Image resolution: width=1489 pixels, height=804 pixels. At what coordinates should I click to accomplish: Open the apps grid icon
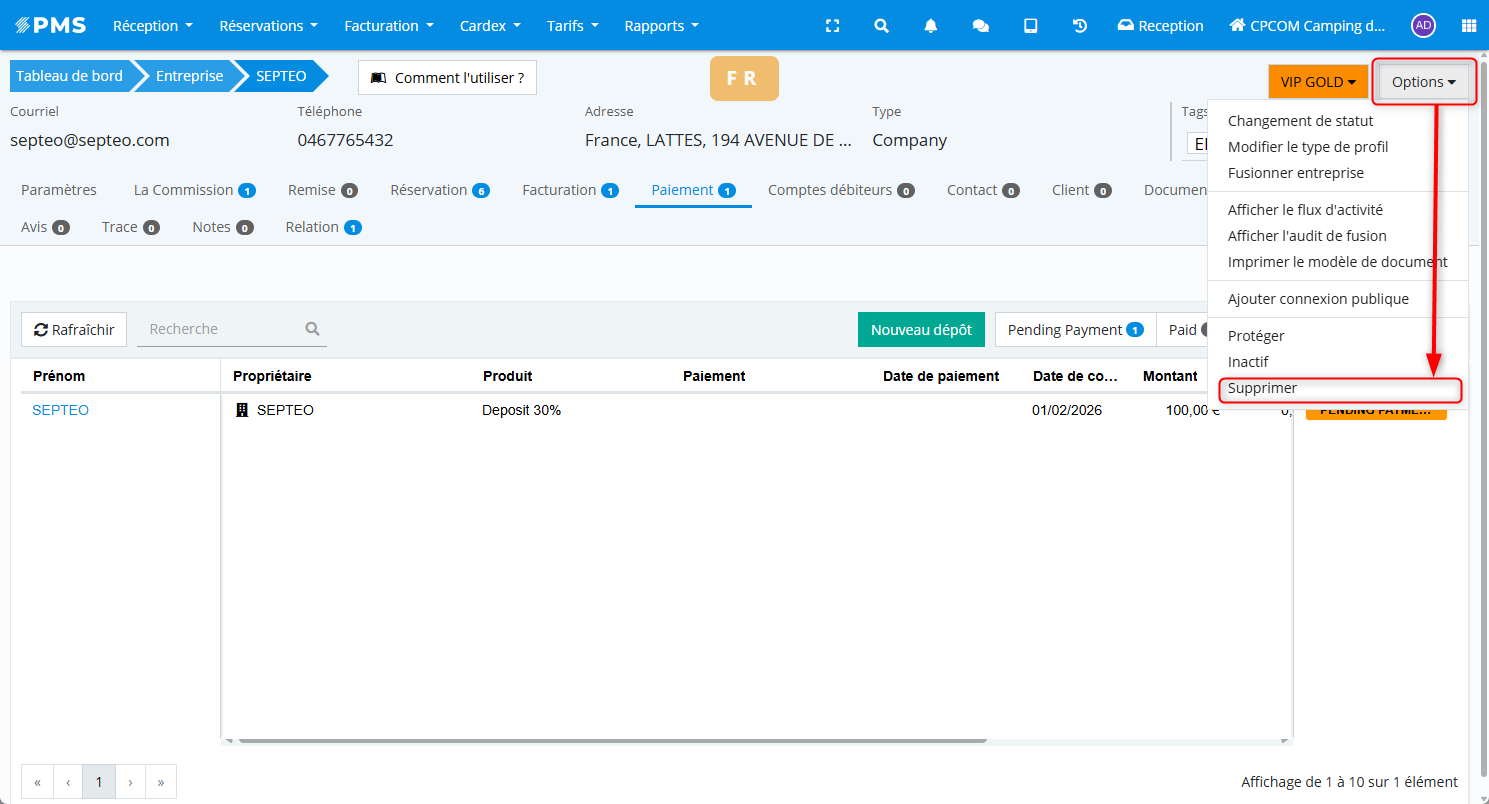coord(1468,26)
